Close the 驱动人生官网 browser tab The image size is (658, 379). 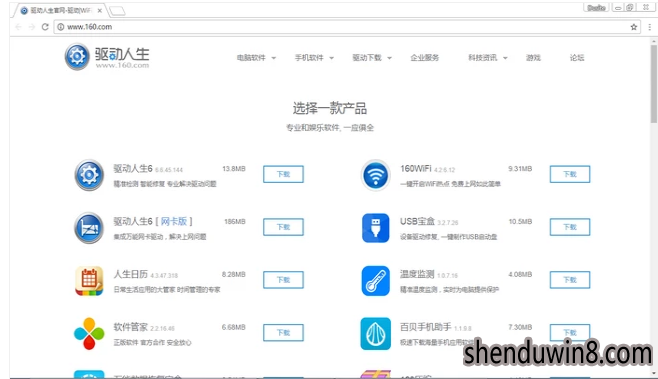(x=99, y=10)
